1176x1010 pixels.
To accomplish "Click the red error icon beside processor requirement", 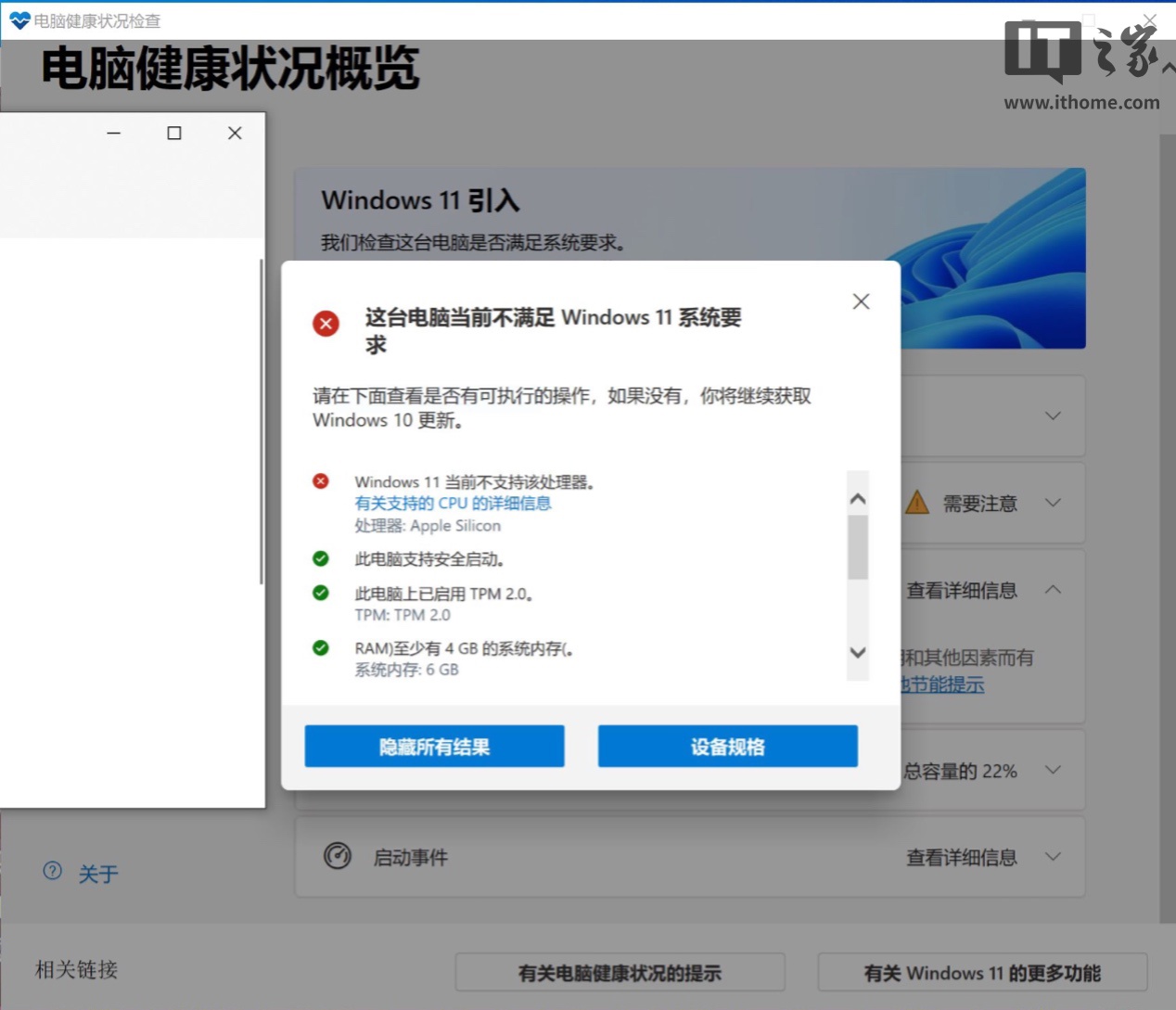I will coord(320,480).
